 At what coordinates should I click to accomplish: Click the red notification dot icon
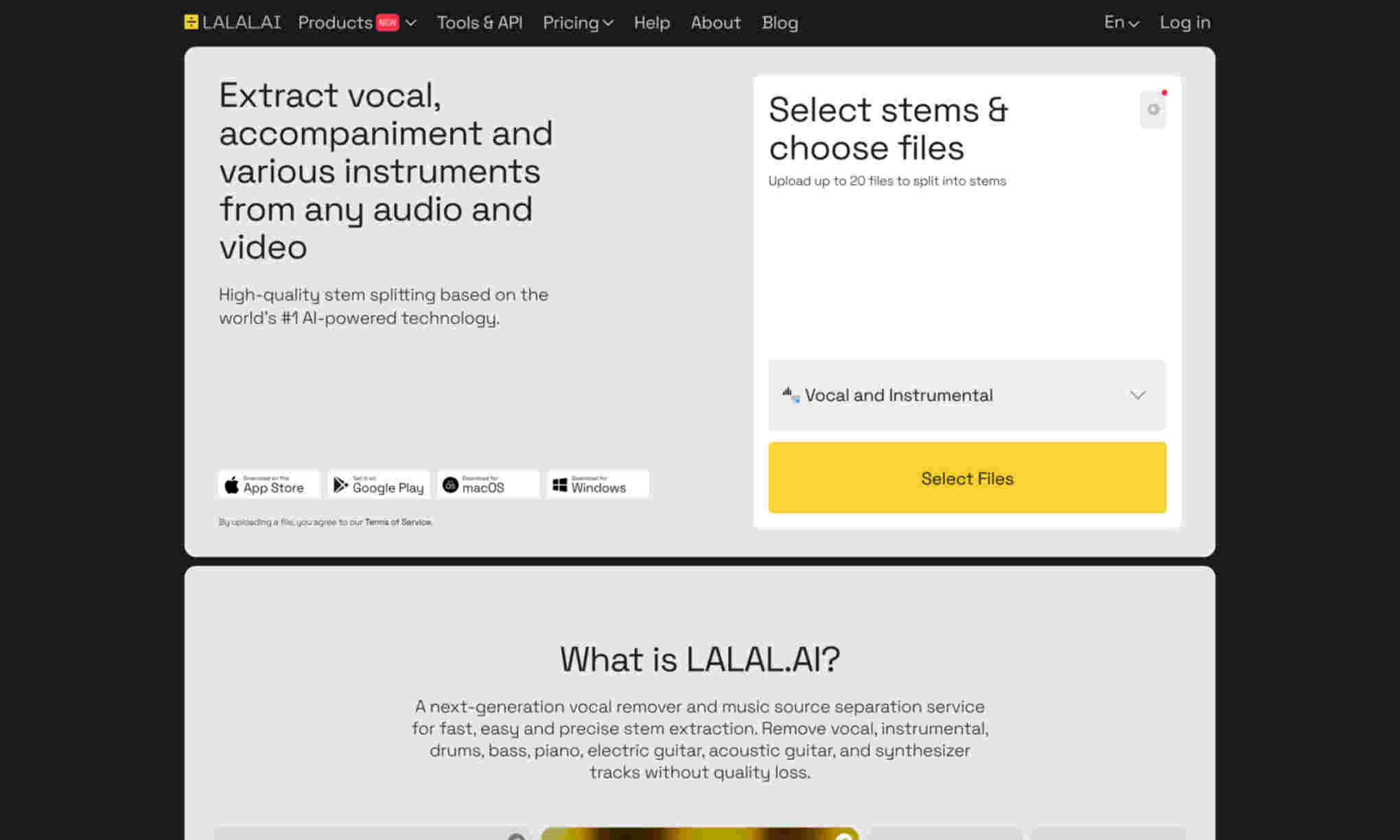[1164, 93]
